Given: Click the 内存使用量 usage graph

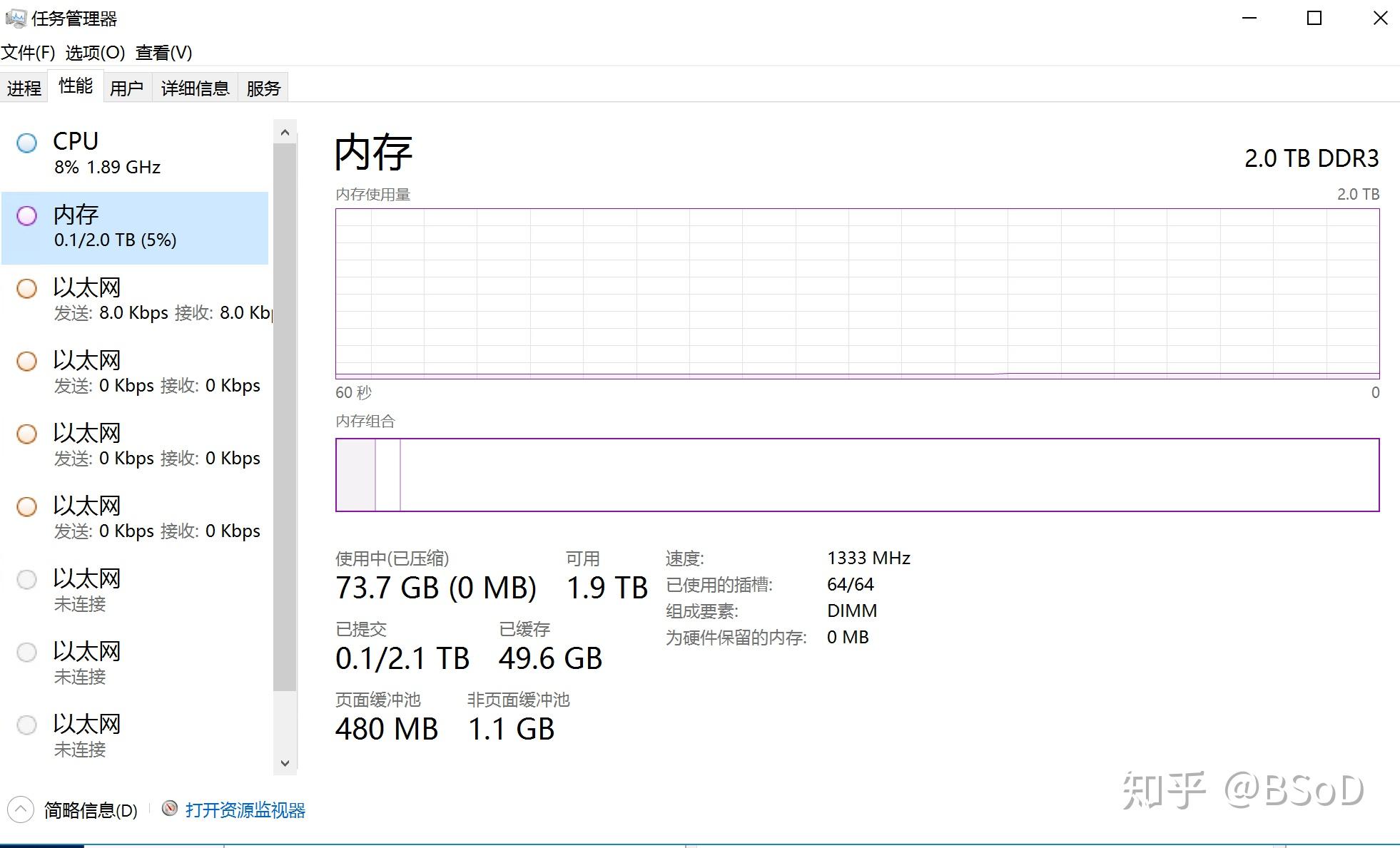Looking at the screenshot, I should click(x=857, y=293).
